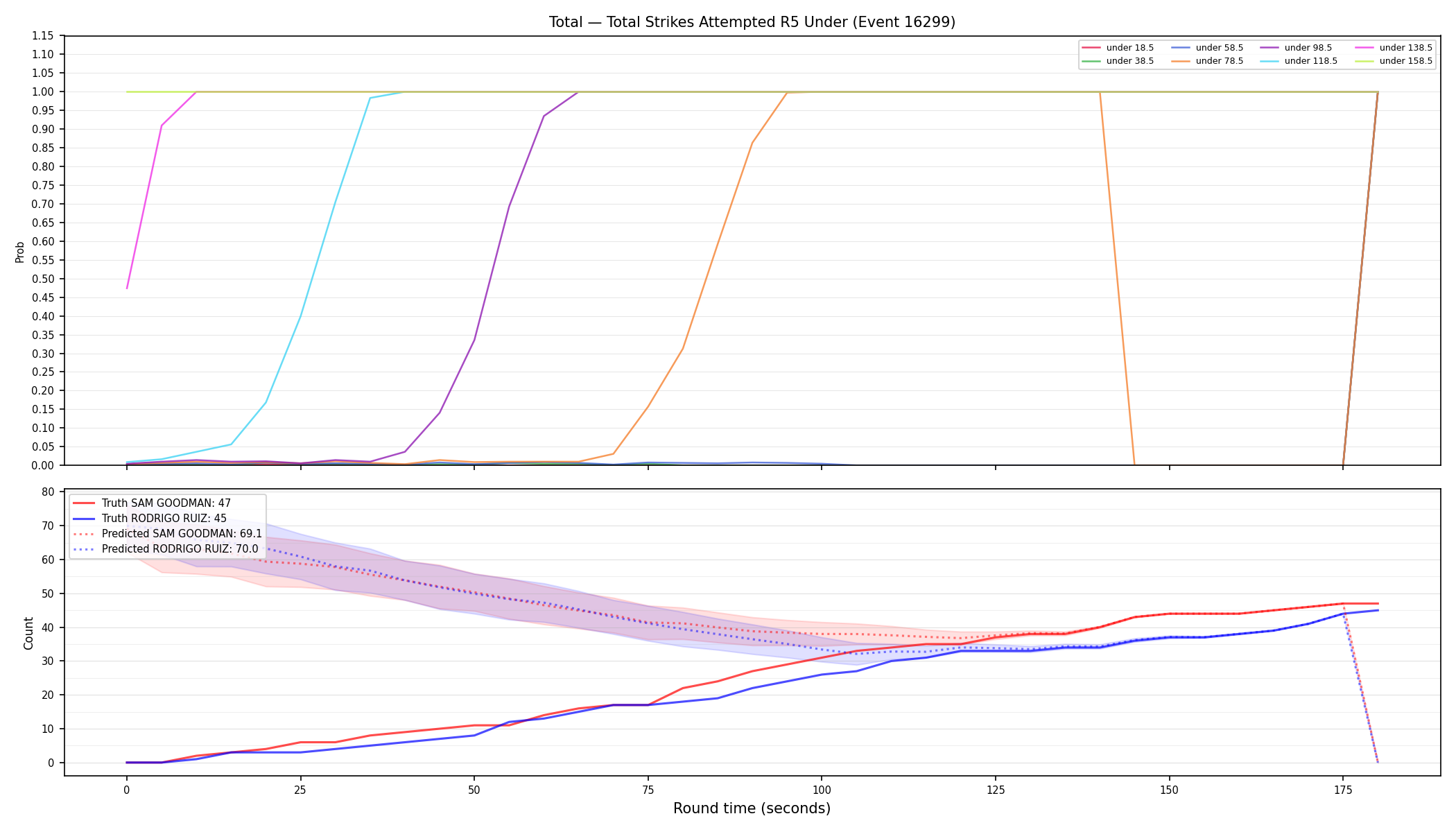
Task: Click the 'Round time (seconds)' axis label
Action: (x=752, y=808)
